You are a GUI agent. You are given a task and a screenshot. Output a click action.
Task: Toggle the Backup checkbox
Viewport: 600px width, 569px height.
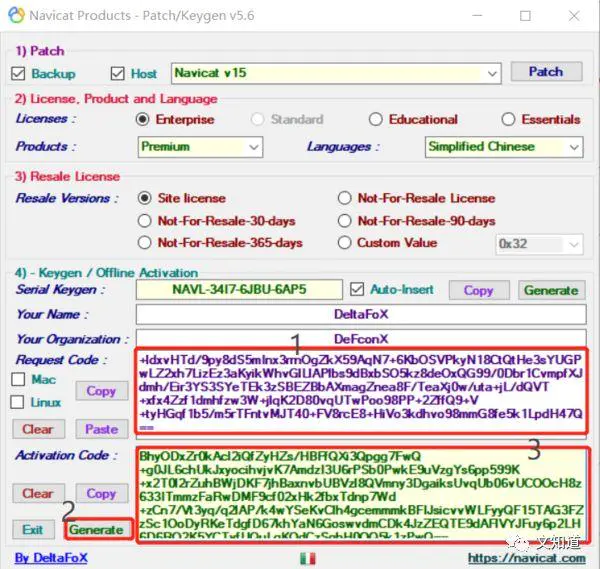(x=18, y=73)
